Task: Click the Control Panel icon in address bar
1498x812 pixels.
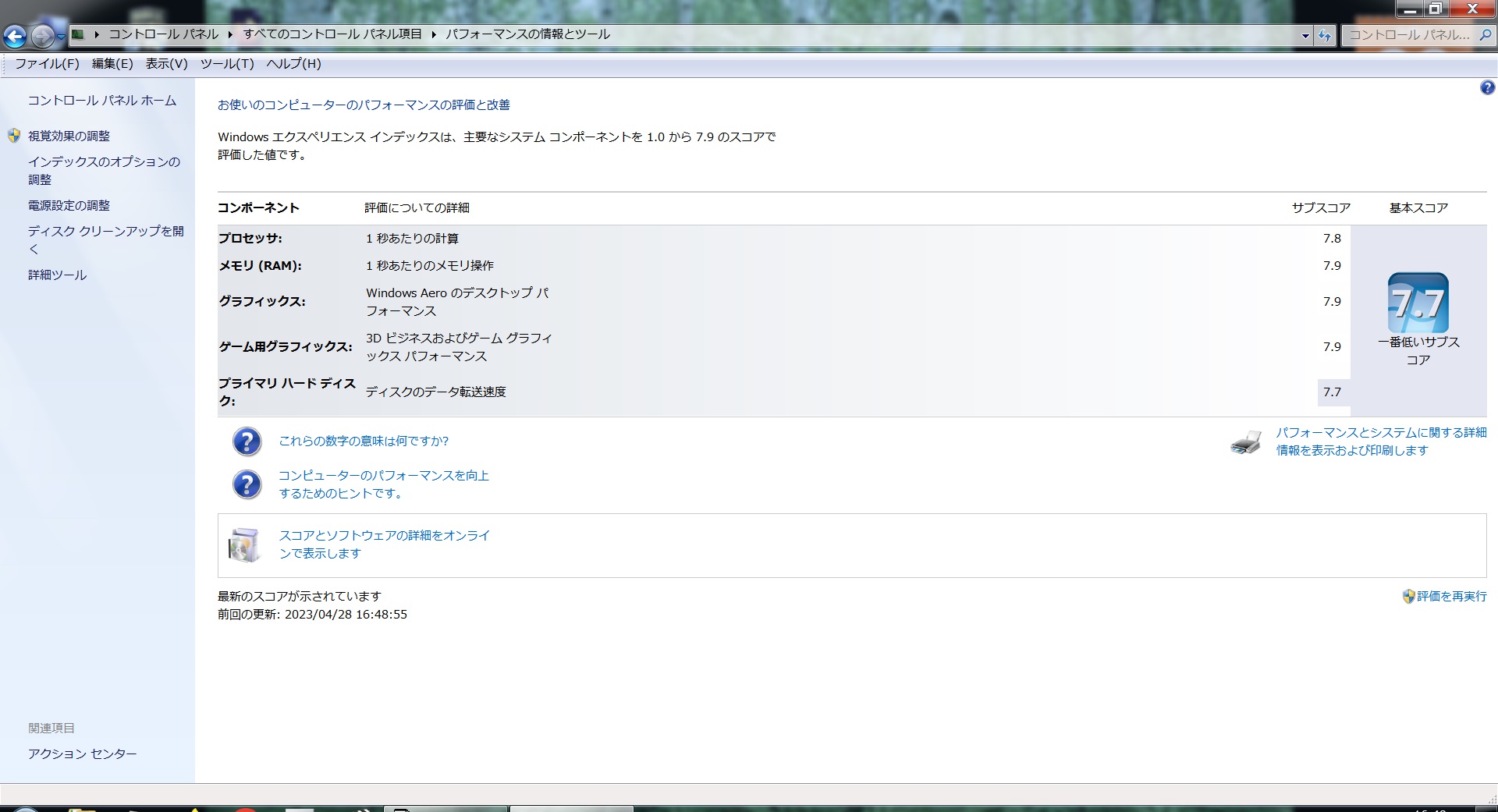Action: [x=78, y=34]
